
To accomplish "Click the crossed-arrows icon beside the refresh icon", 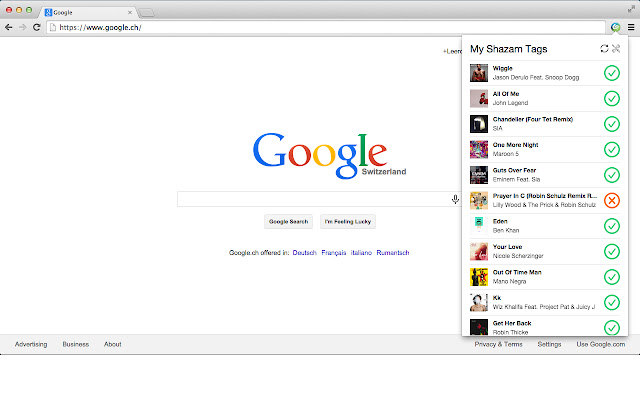I will (x=616, y=49).
